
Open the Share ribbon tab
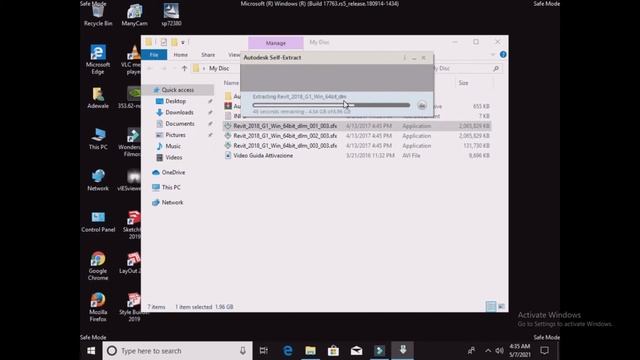click(x=208, y=55)
